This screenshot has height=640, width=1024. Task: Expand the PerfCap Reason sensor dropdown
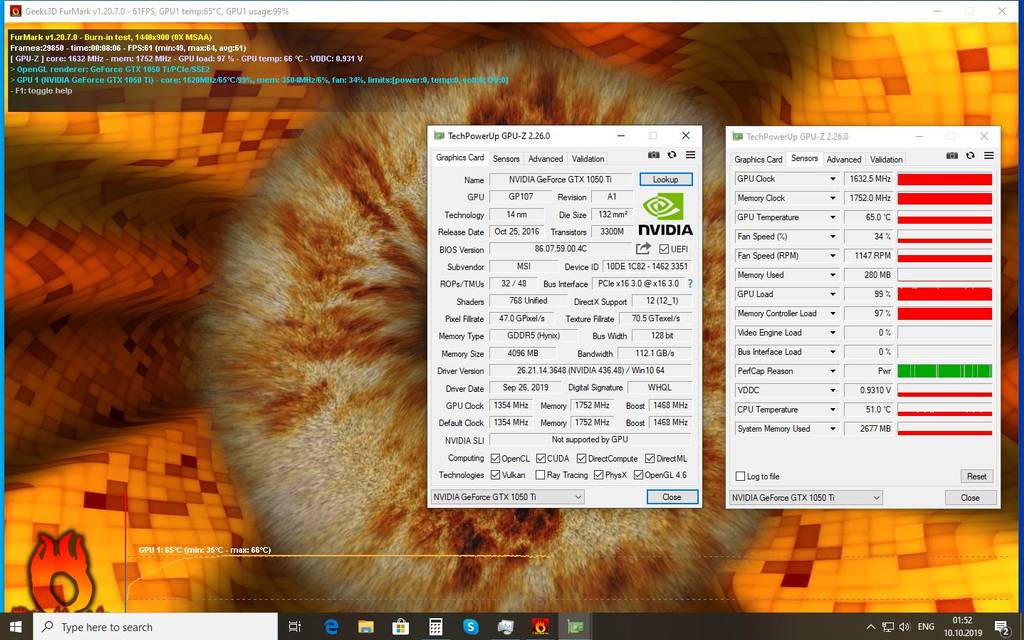point(833,371)
